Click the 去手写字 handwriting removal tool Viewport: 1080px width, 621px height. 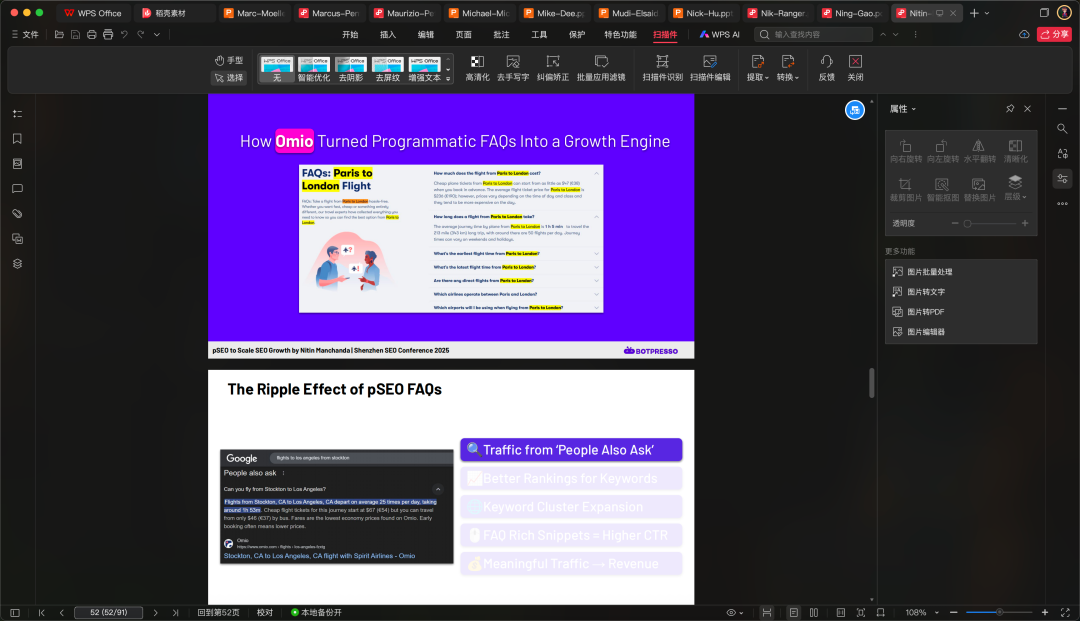[x=513, y=69]
